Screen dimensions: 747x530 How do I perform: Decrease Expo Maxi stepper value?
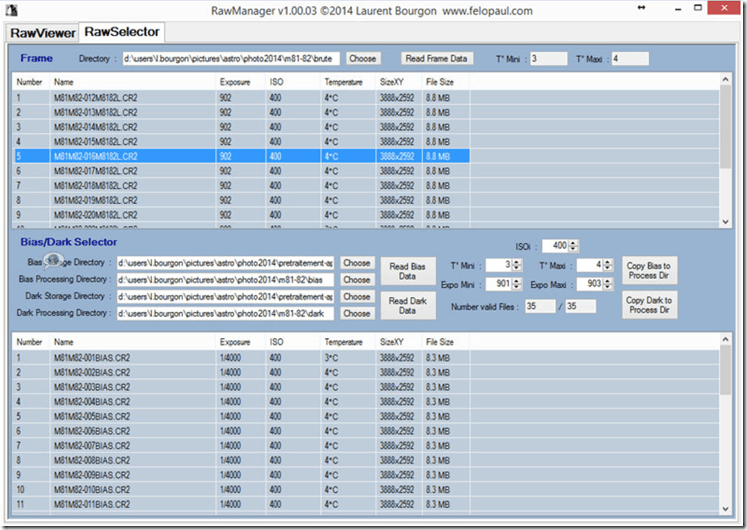(x=607, y=287)
